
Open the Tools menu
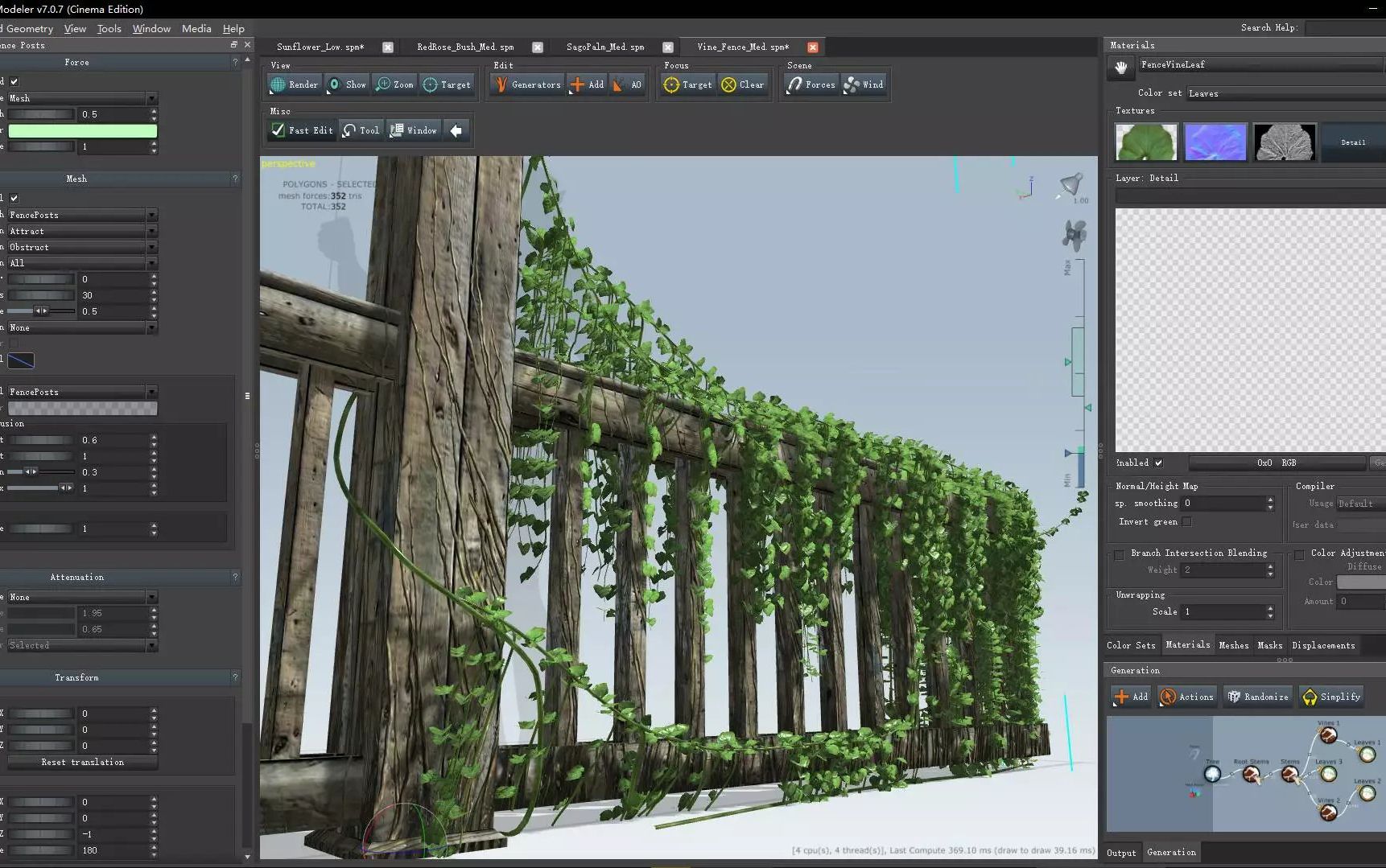coord(109,28)
